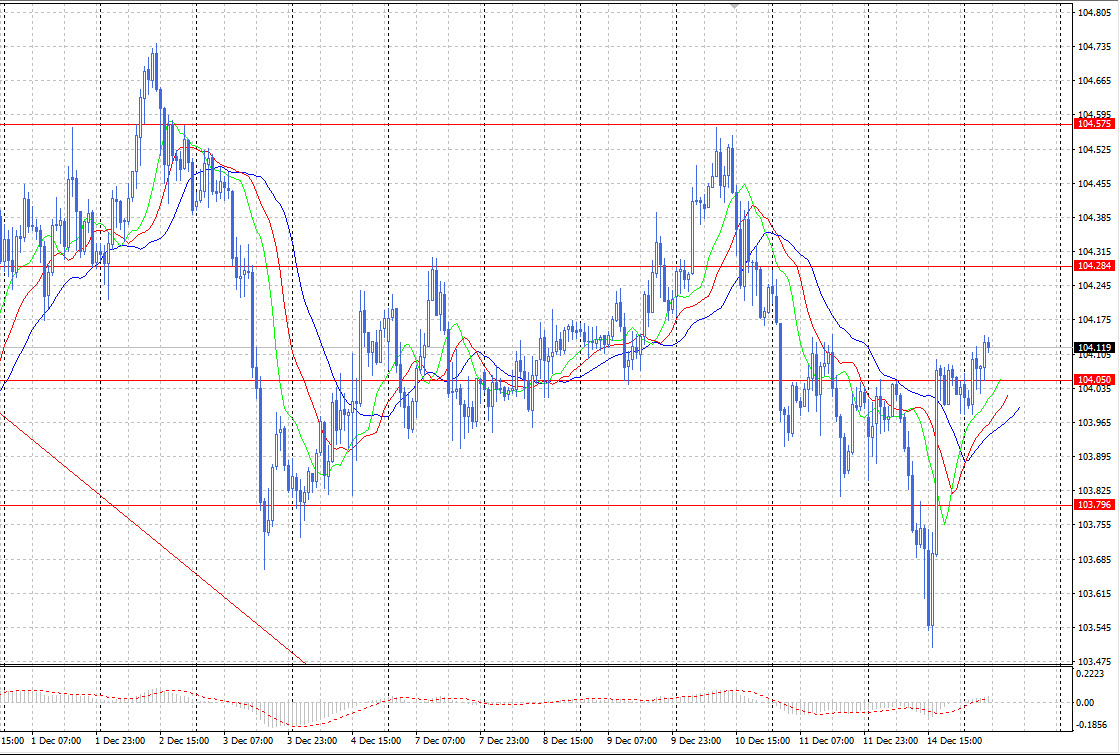The height and width of the screenshot is (755, 1120).
Task: Click the red 103.796 price label
Action: tap(1094, 505)
